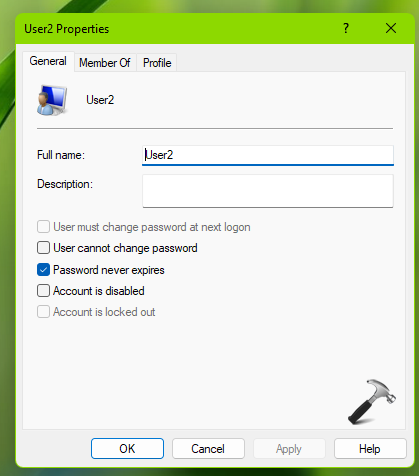
Task: Open Help from the dialog buttons
Action: click(370, 449)
